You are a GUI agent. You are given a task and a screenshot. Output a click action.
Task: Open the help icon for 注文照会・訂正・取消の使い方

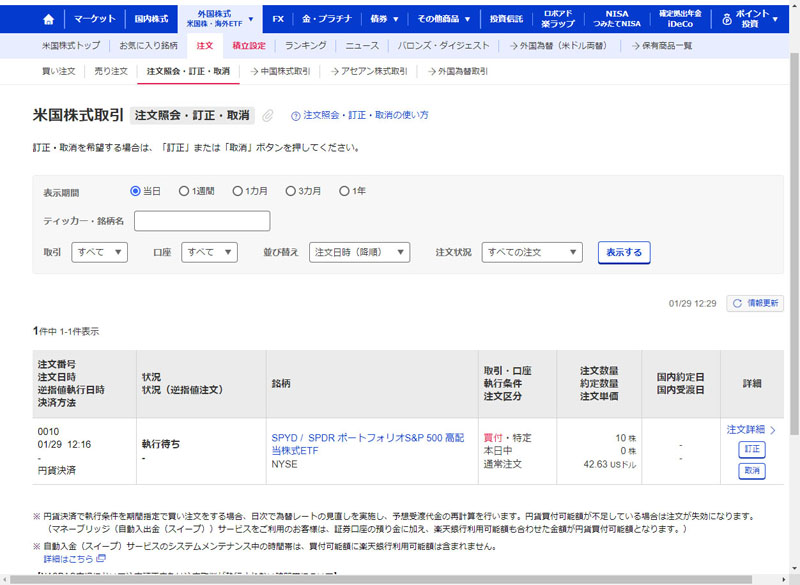296,116
